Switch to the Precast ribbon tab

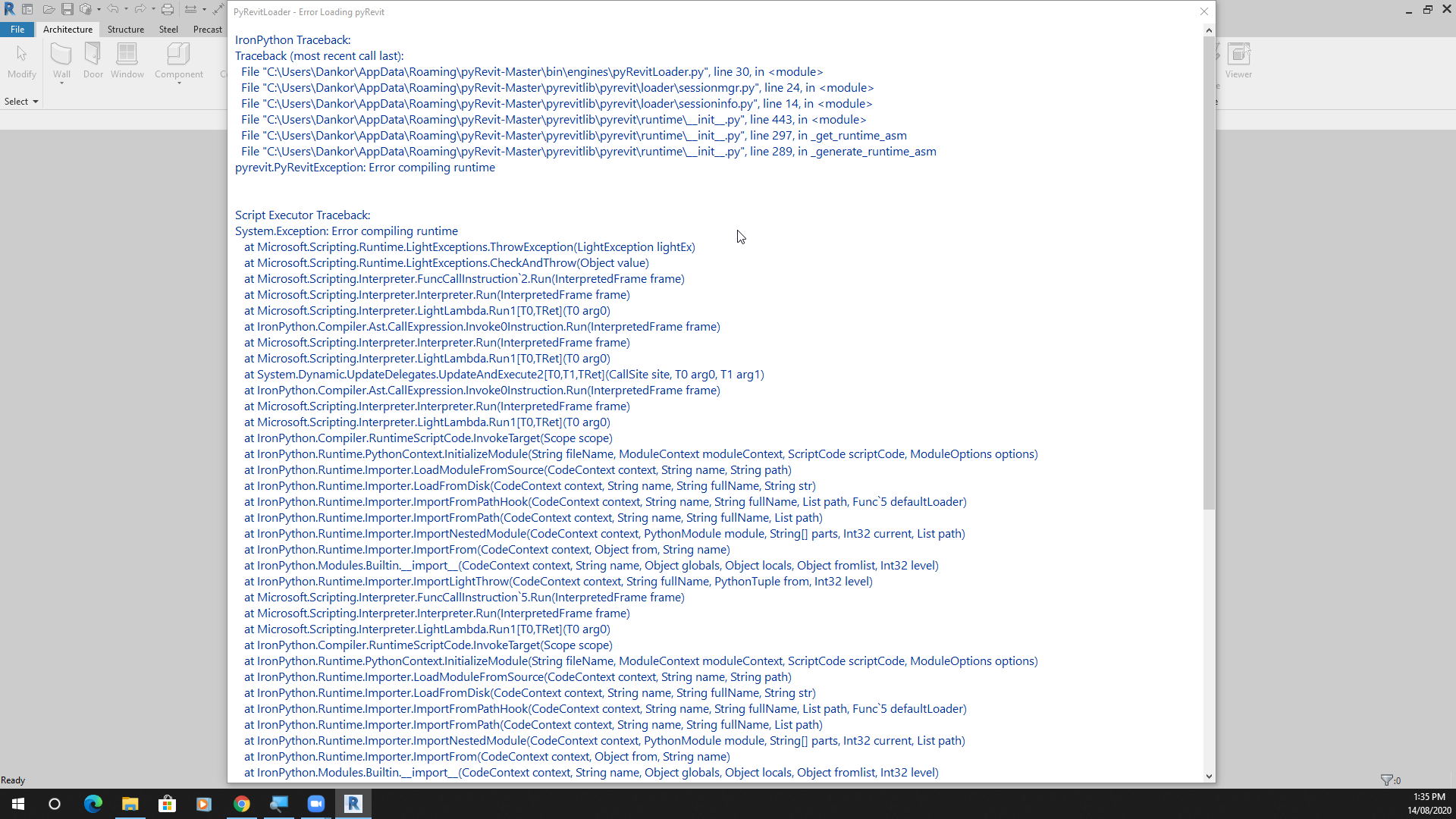[207, 30]
